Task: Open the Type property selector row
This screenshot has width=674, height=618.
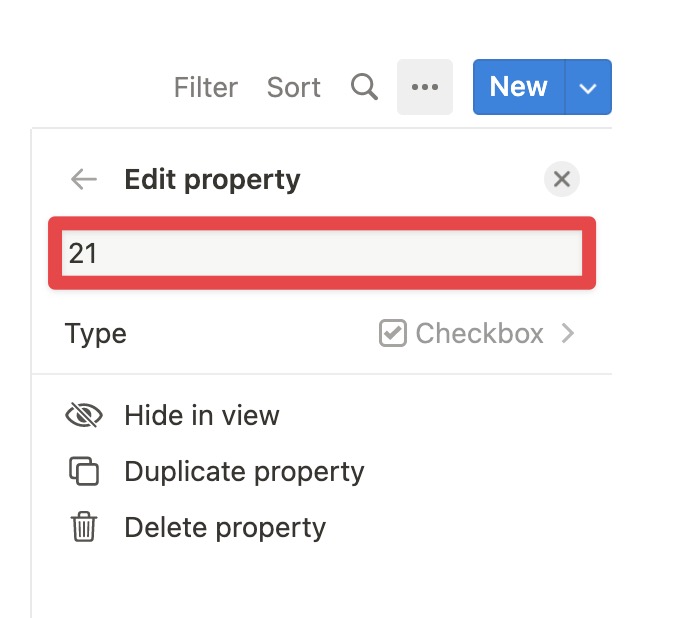Action: coord(322,333)
